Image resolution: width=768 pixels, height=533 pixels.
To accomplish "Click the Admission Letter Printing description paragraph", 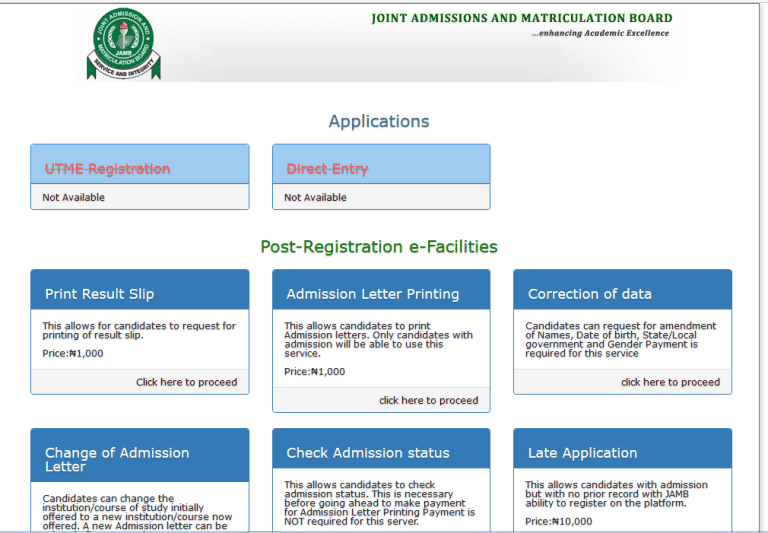I will coord(378,339).
